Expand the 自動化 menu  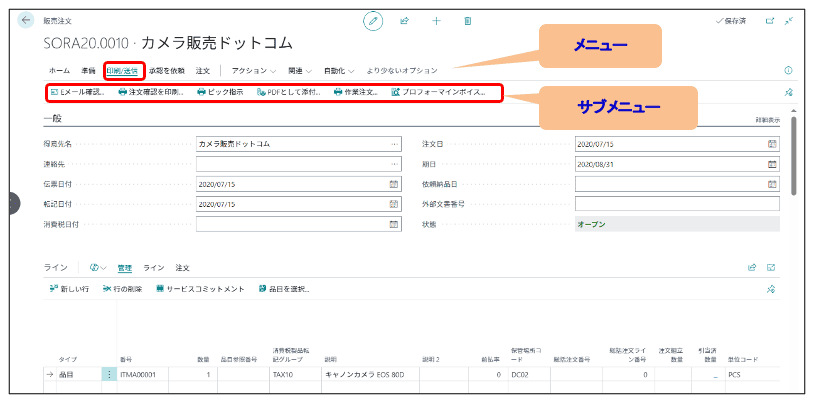(x=339, y=71)
